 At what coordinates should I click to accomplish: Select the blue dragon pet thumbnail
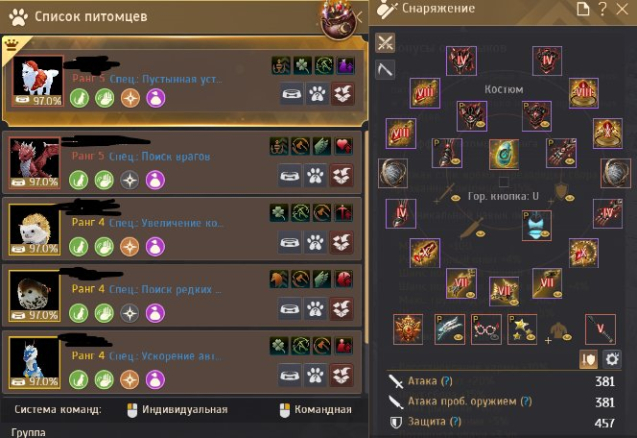point(35,363)
